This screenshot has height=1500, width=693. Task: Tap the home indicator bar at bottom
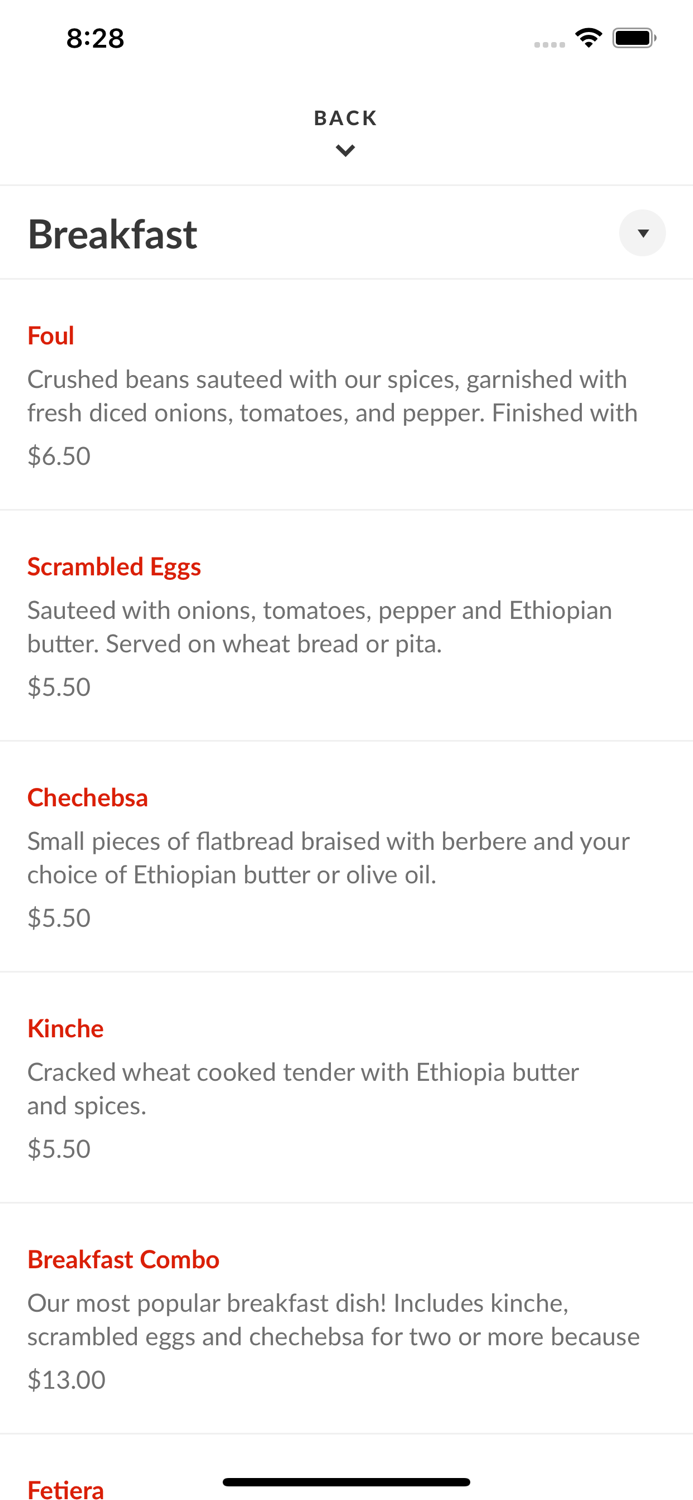pos(346,1482)
